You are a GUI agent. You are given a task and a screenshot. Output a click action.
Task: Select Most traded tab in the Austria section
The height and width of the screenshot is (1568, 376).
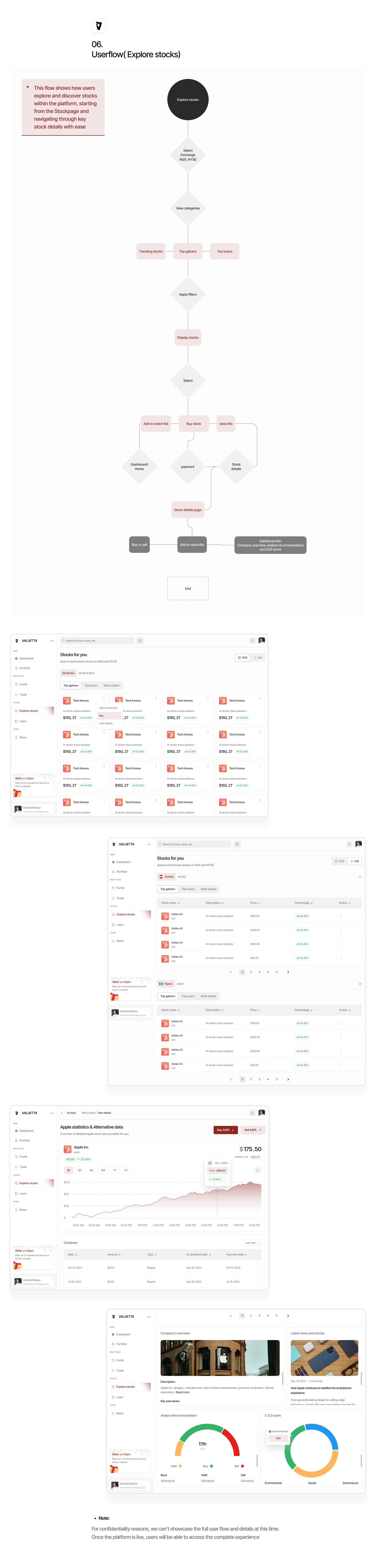pyautogui.click(x=208, y=889)
